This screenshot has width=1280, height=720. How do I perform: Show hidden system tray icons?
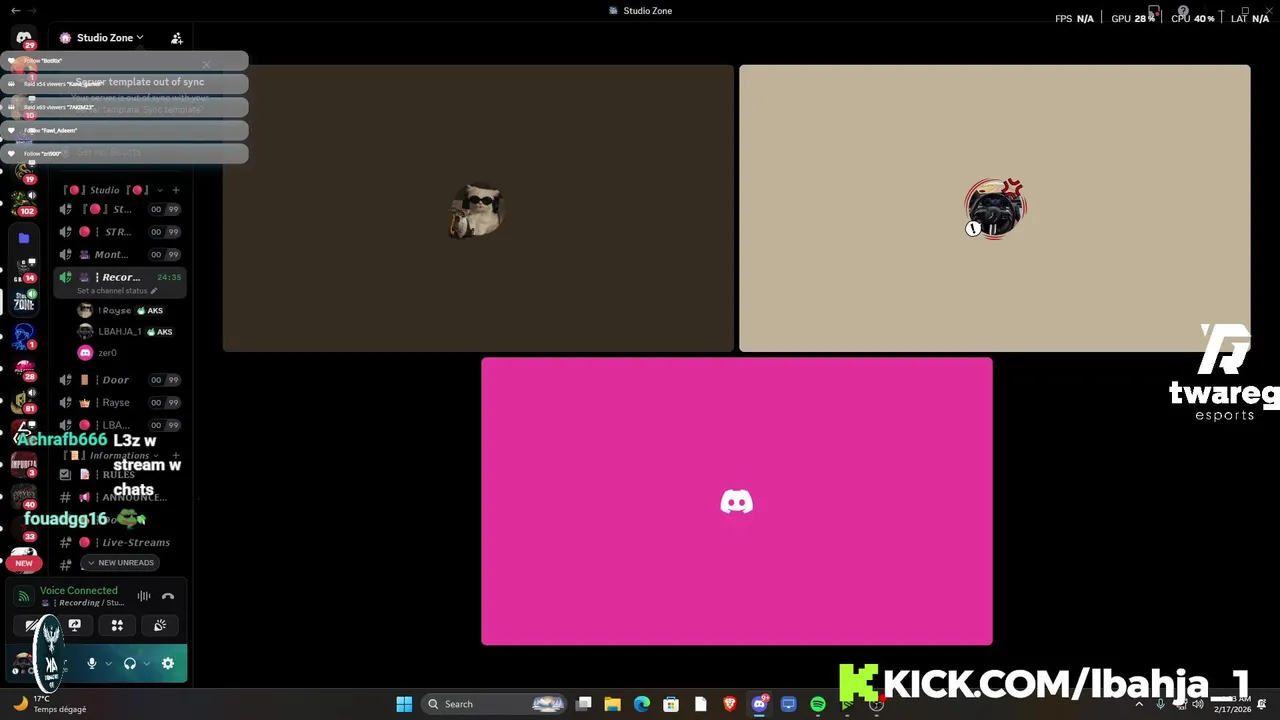pos(1139,704)
